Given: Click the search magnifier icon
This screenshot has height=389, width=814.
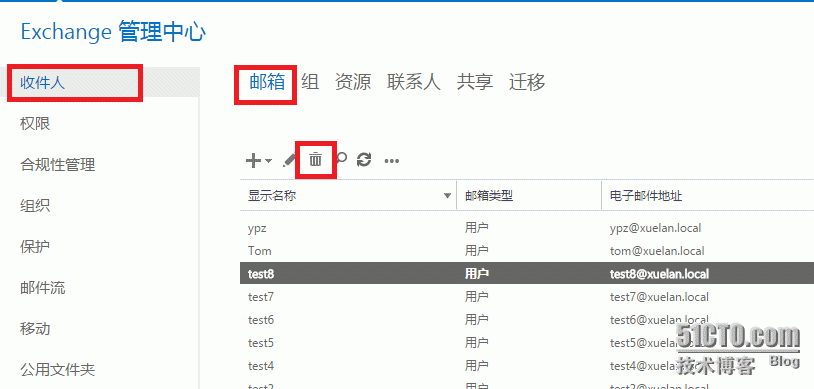Looking at the screenshot, I should coord(341,159).
